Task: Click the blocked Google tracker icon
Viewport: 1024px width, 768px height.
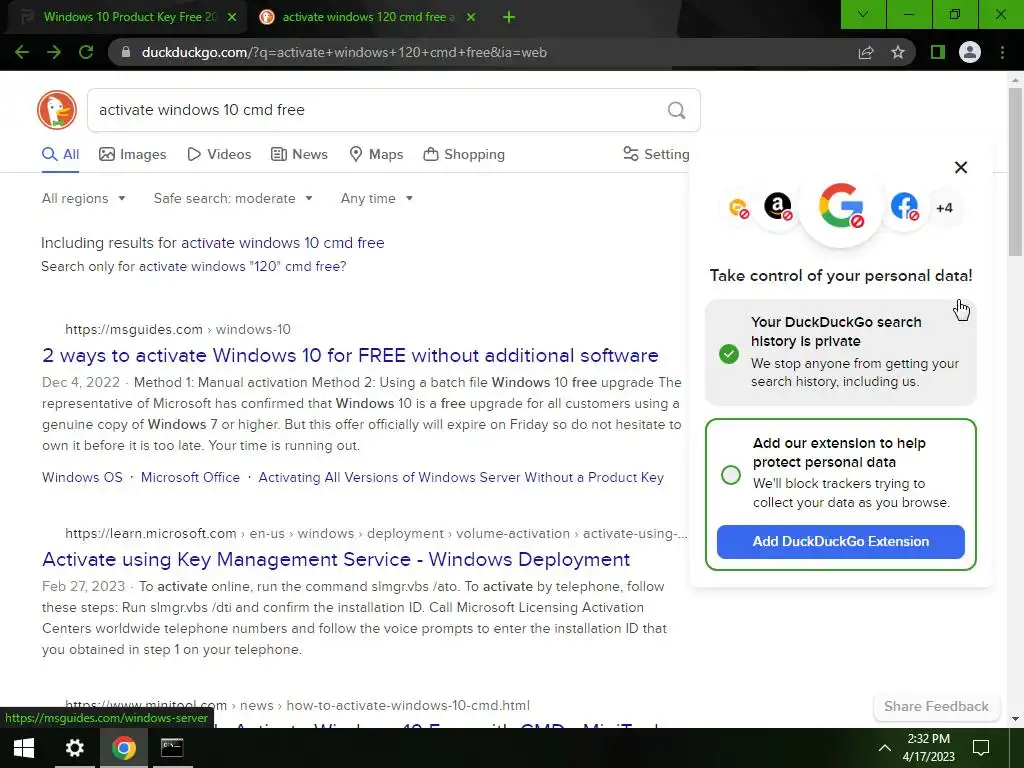Action: tap(841, 206)
